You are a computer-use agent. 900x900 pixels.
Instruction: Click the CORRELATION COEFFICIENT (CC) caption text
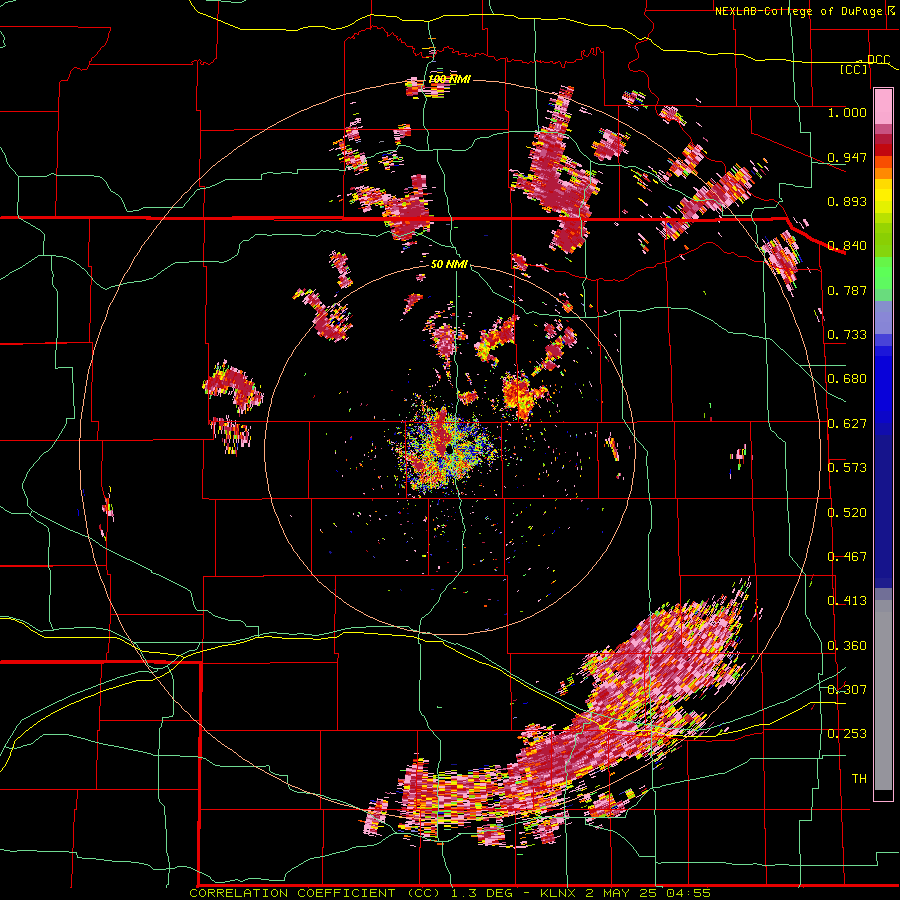[x=315, y=893]
